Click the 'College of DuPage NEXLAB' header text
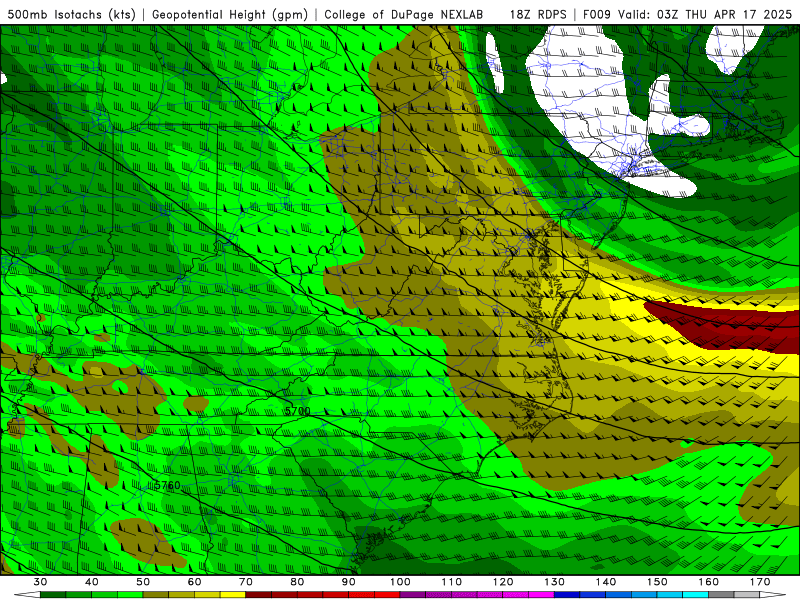 pos(404,14)
